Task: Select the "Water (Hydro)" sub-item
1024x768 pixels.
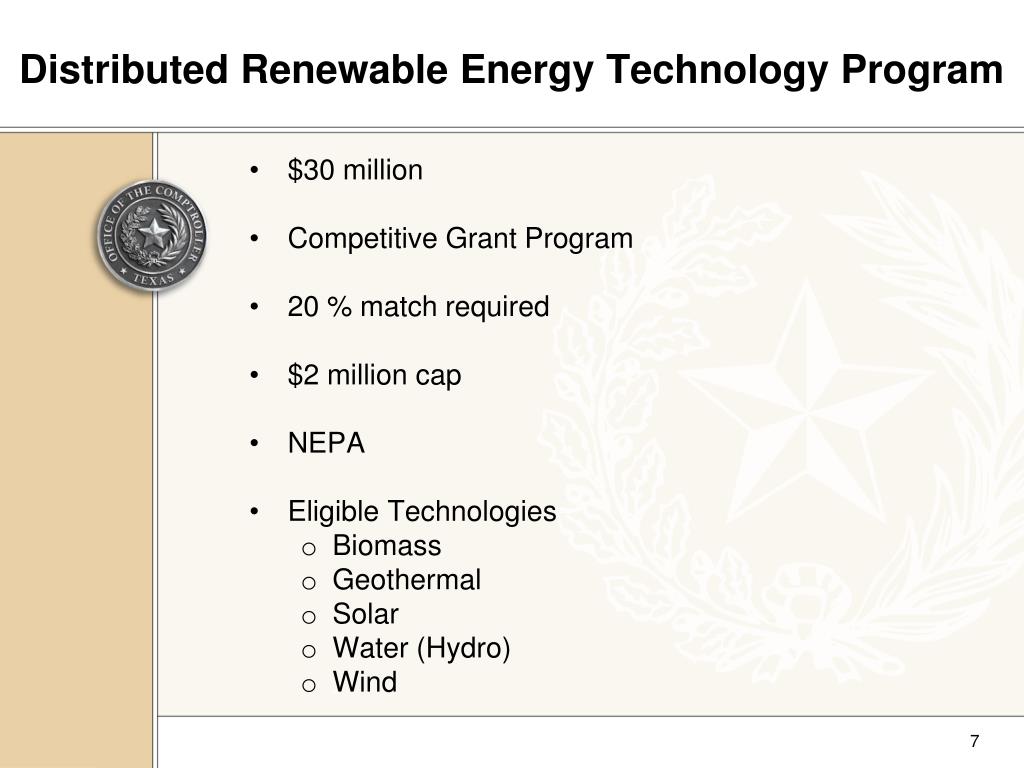Action: coord(421,648)
